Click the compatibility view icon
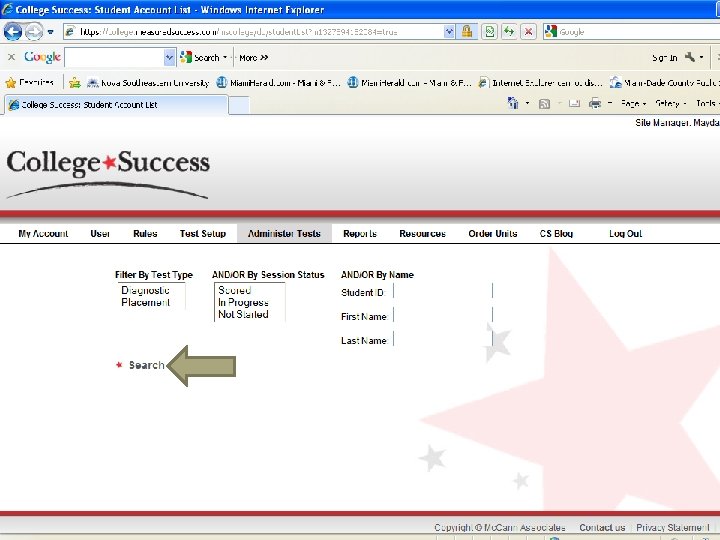The height and width of the screenshot is (540, 720). (x=489, y=32)
